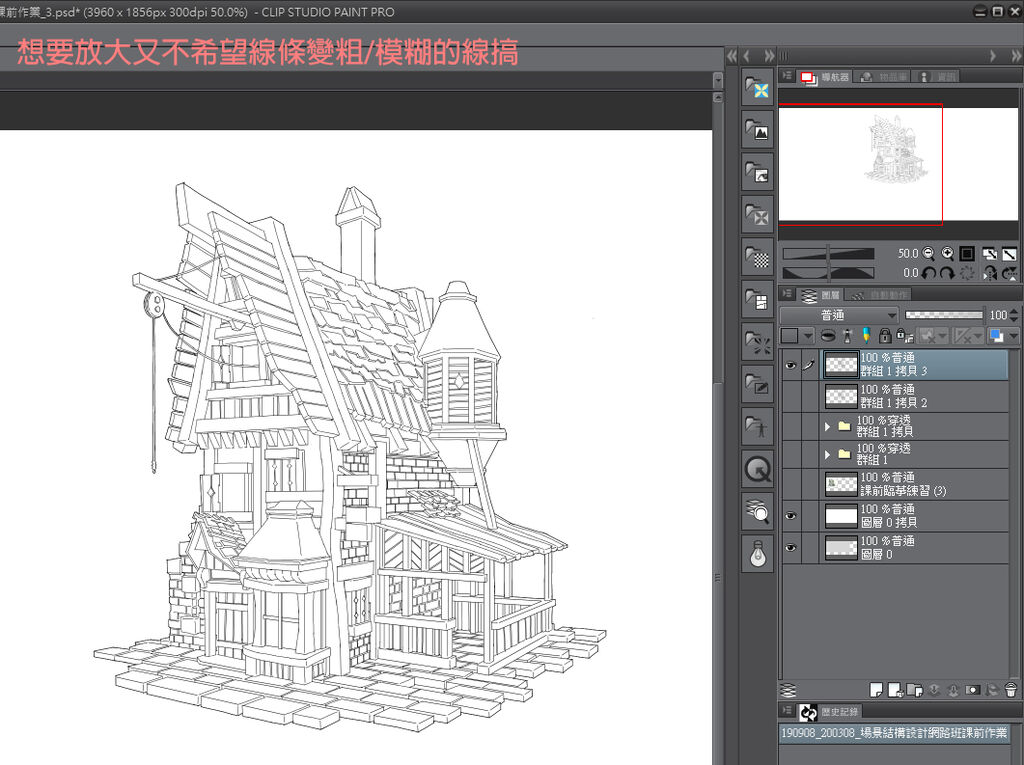This screenshot has width=1024, height=765.
Task: Set Navigator view to 100 percent
Action: (967, 253)
